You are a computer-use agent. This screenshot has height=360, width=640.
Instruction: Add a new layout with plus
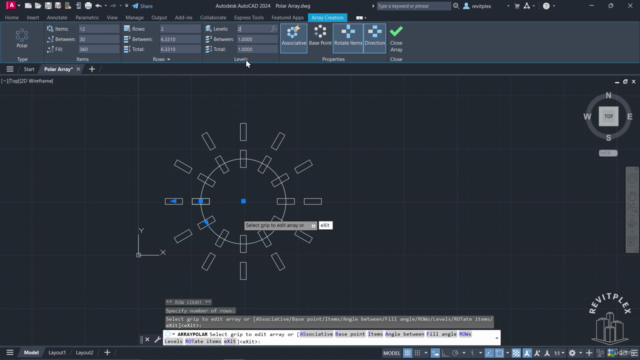107,352
